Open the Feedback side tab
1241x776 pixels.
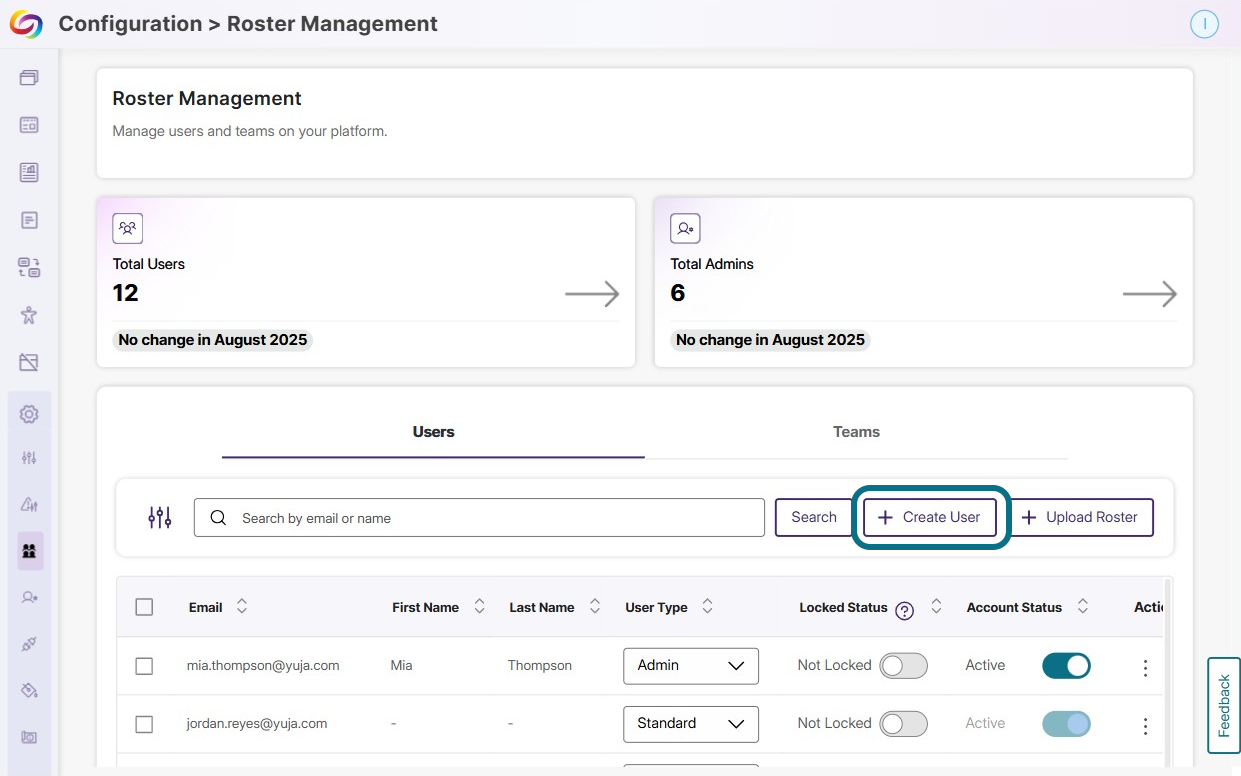point(1224,705)
